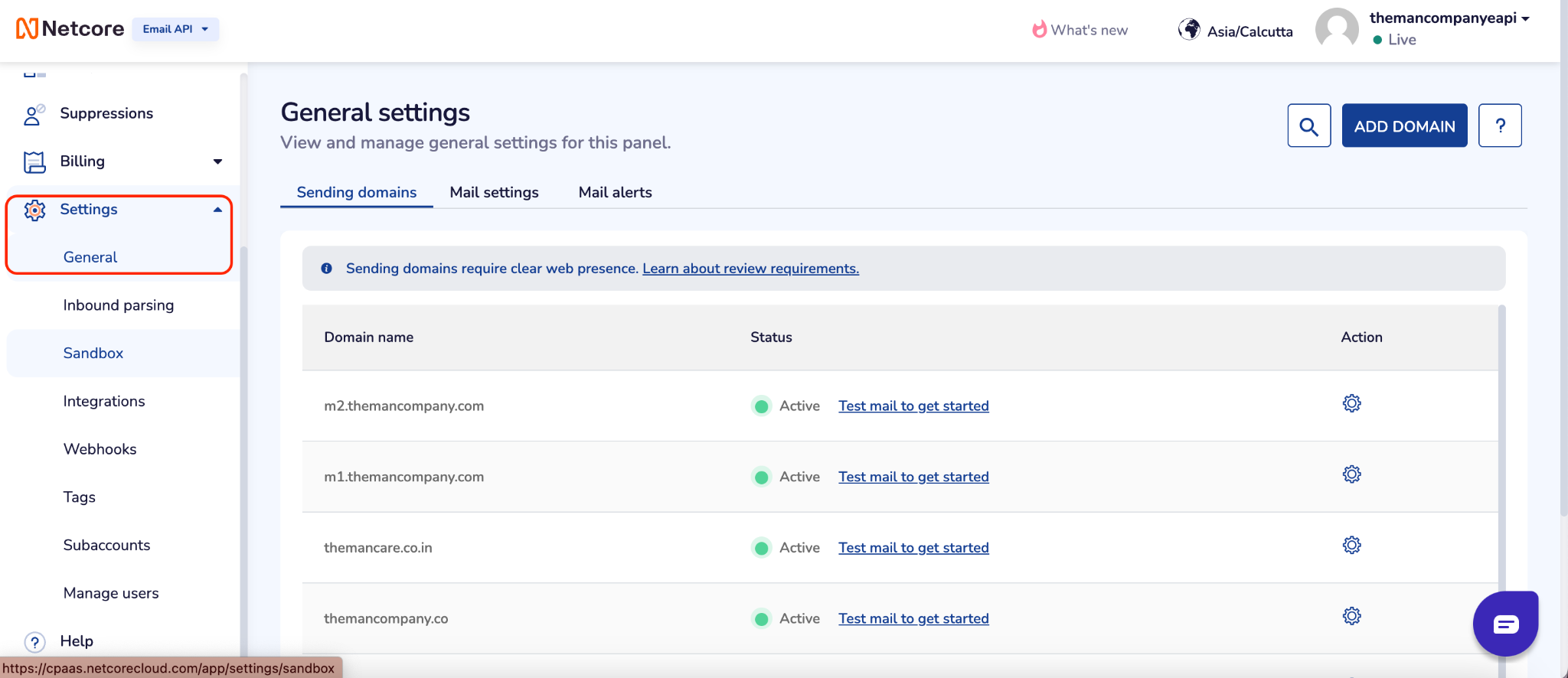The height and width of the screenshot is (678, 1568).
Task: Go to Integrations settings
Action: tap(104, 401)
